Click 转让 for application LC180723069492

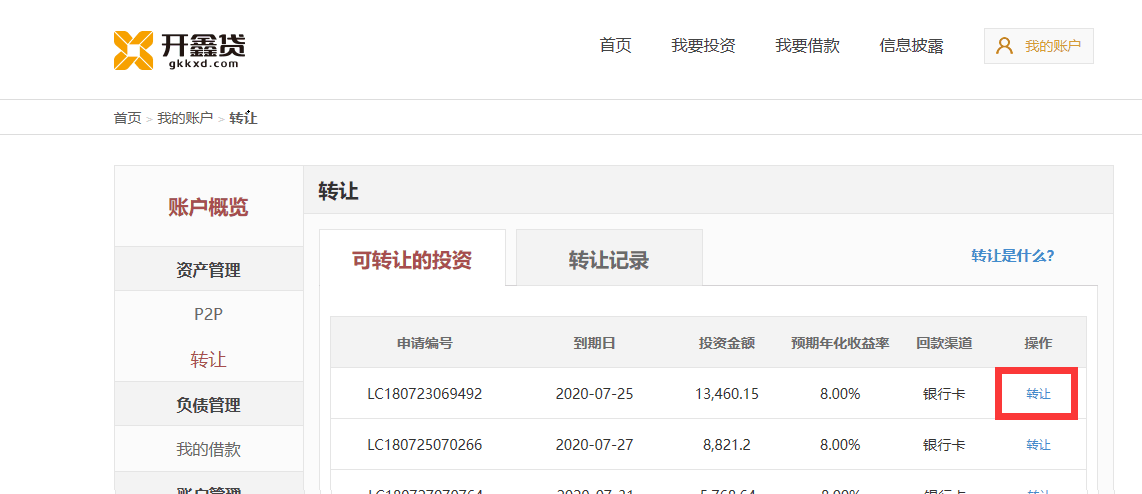click(1038, 394)
